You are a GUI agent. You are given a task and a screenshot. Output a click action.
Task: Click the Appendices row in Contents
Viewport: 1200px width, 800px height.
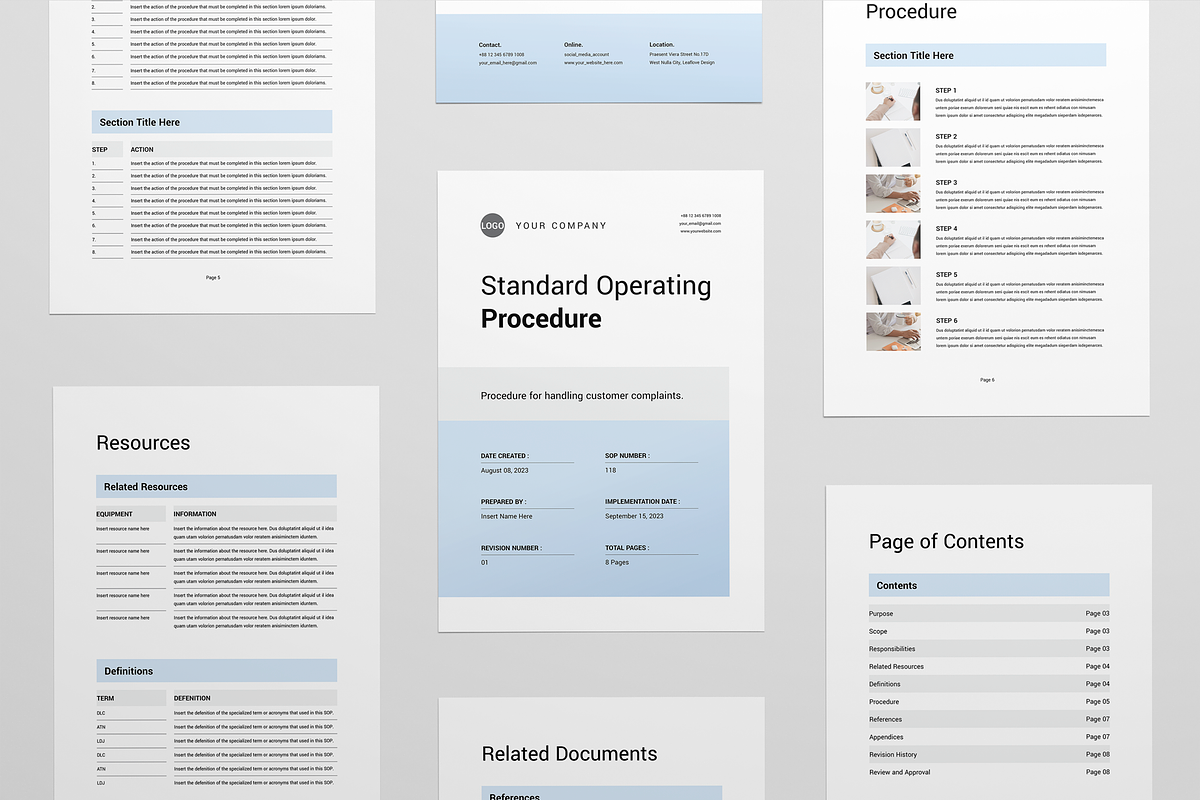989,738
